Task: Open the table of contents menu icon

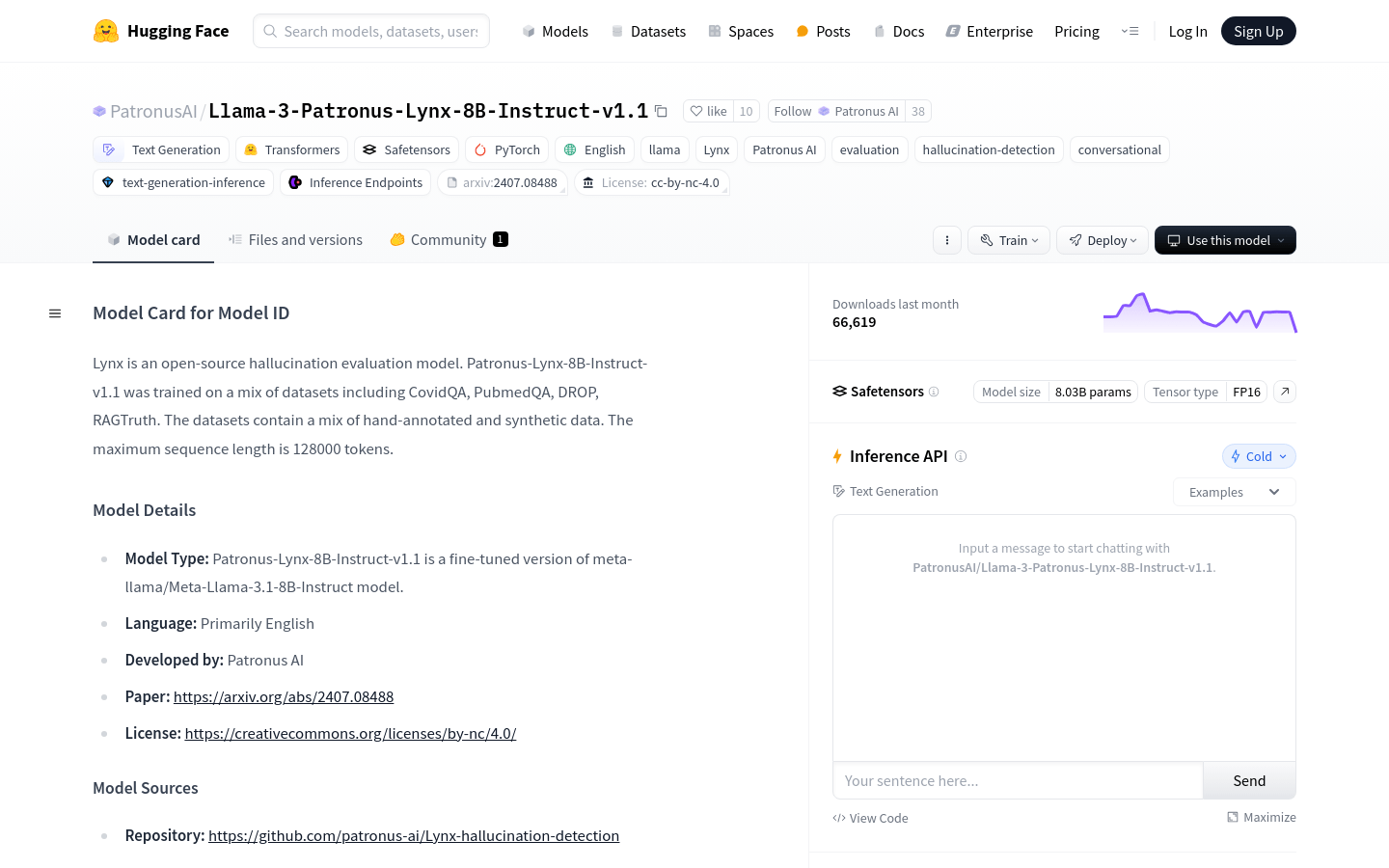Action: pos(55,313)
